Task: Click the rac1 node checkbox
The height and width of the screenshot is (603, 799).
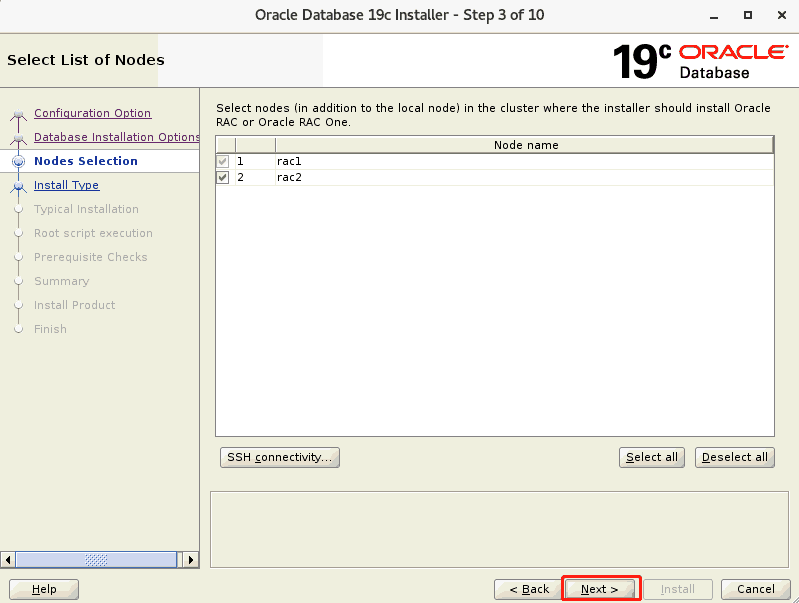Action: pyautogui.click(x=223, y=162)
